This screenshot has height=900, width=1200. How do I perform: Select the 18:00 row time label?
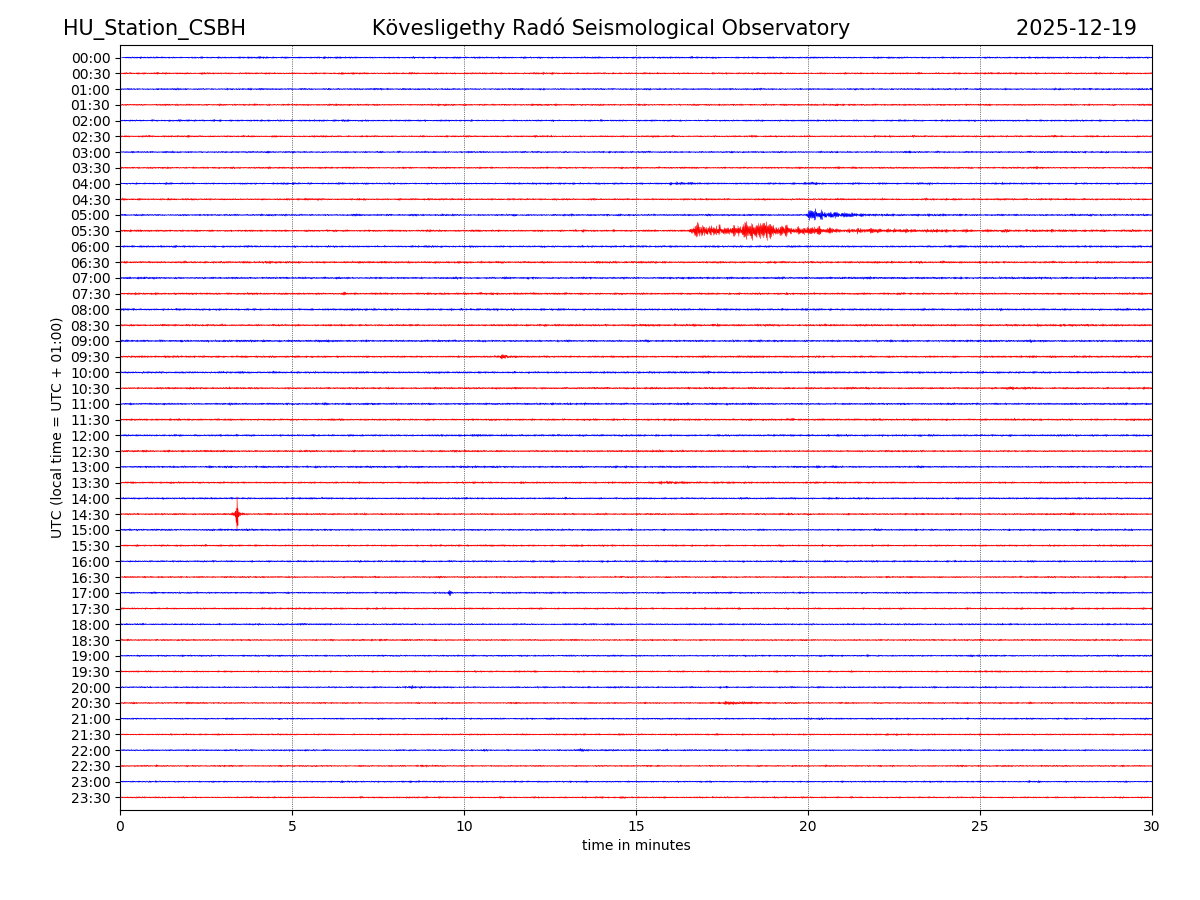coord(91,625)
